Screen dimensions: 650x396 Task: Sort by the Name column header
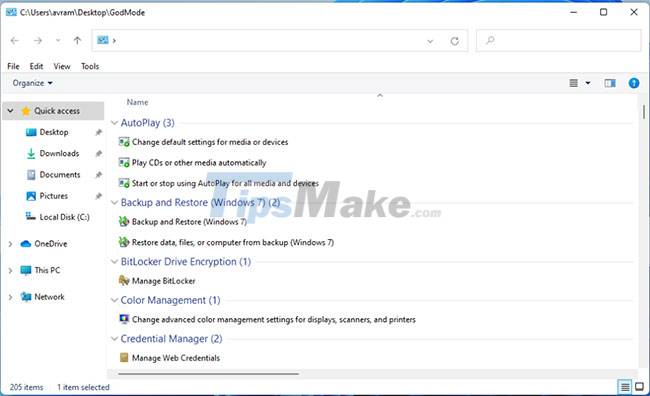point(137,102)
